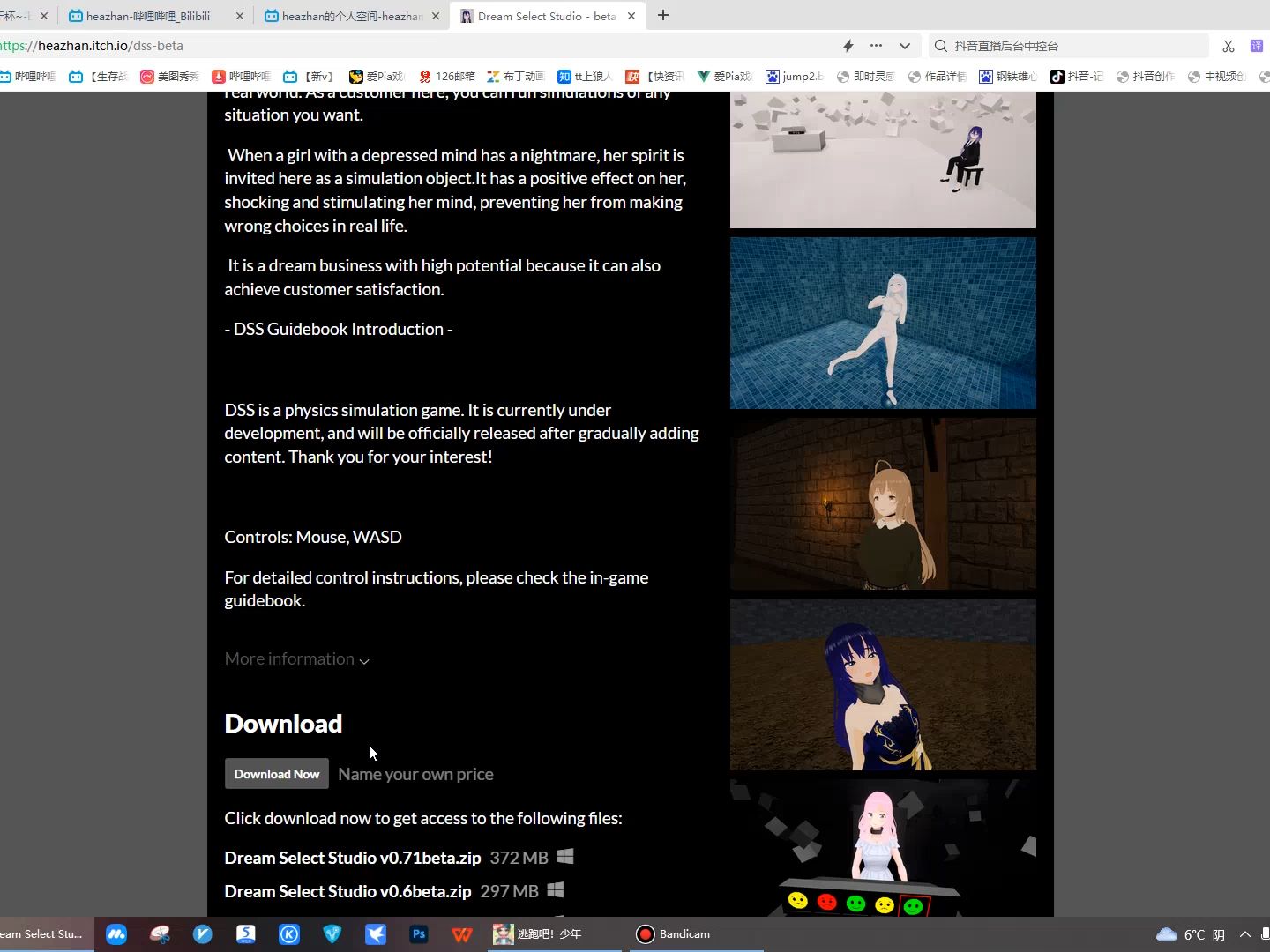Expand hidden system tray icons chevron
This screenshot has height=952, width=1270.
(x=1245, y=934)
